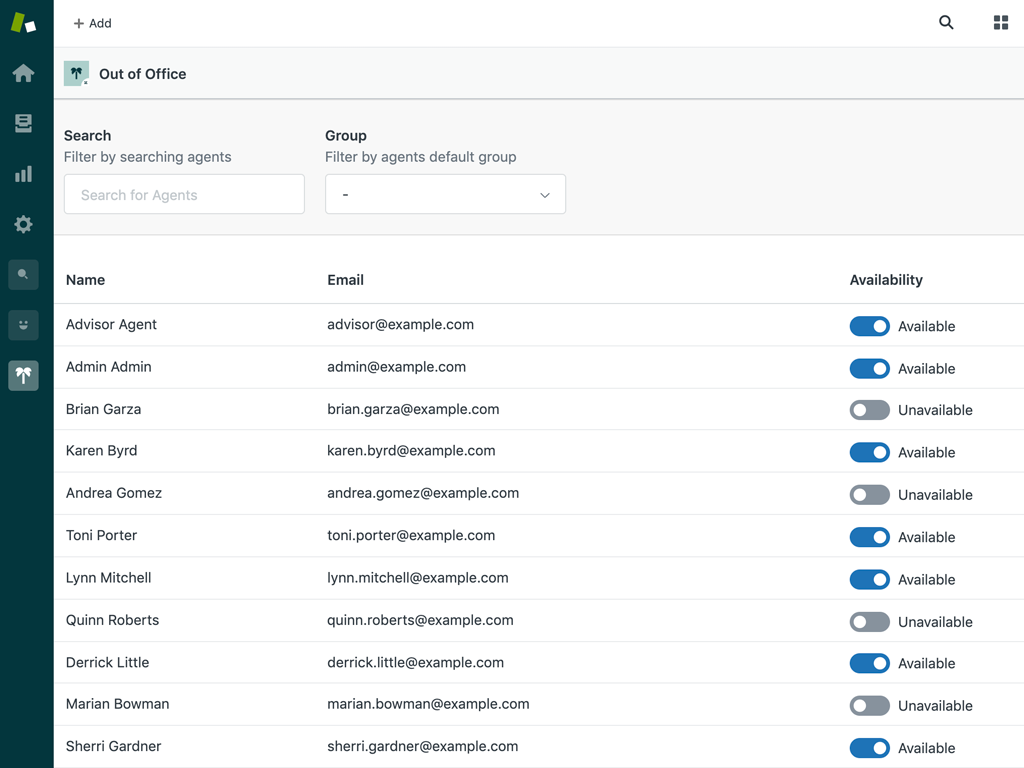The width and height of the screenshot is (1024, 768).
Task: Select the magnifier search app in the sidebar
Action: point(23,274)
